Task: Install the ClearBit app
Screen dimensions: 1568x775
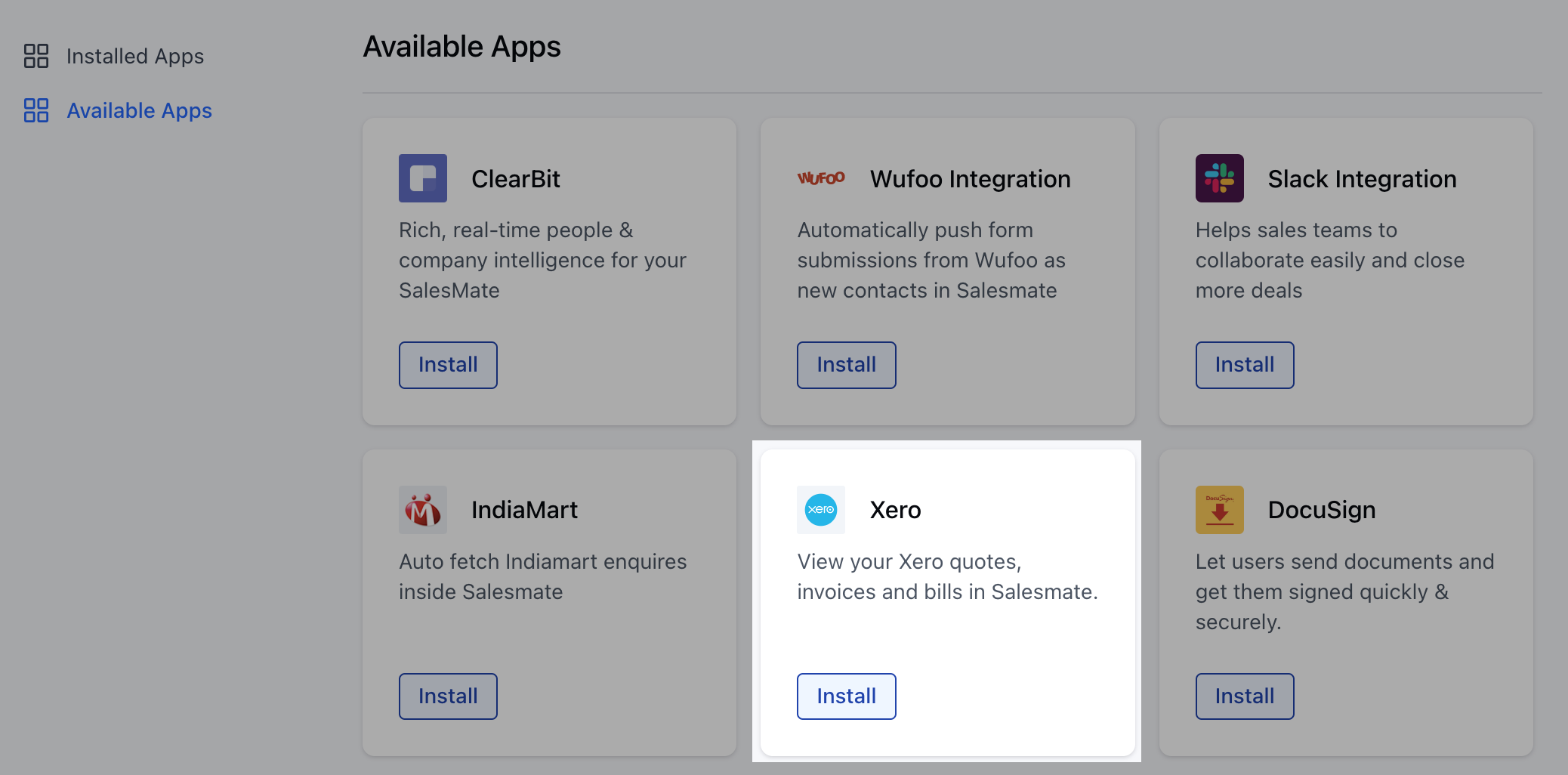Action: click(448, 365)
